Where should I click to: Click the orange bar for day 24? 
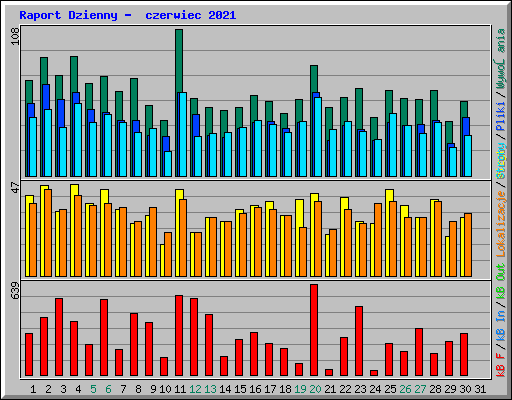pos(378,240)
